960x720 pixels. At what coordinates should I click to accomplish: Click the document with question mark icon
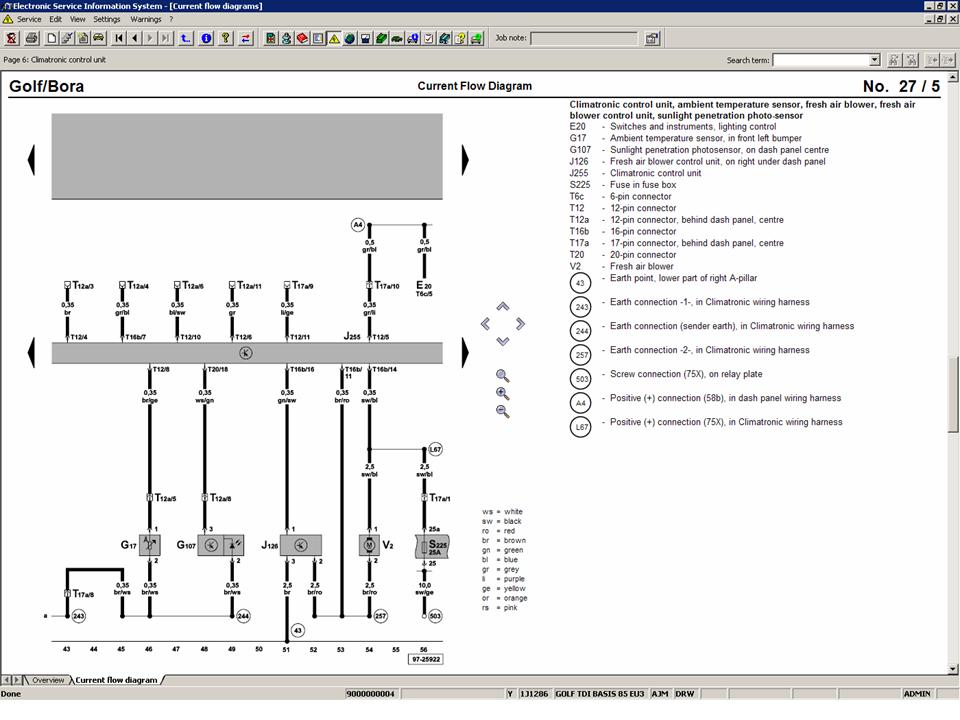point(460,38)
